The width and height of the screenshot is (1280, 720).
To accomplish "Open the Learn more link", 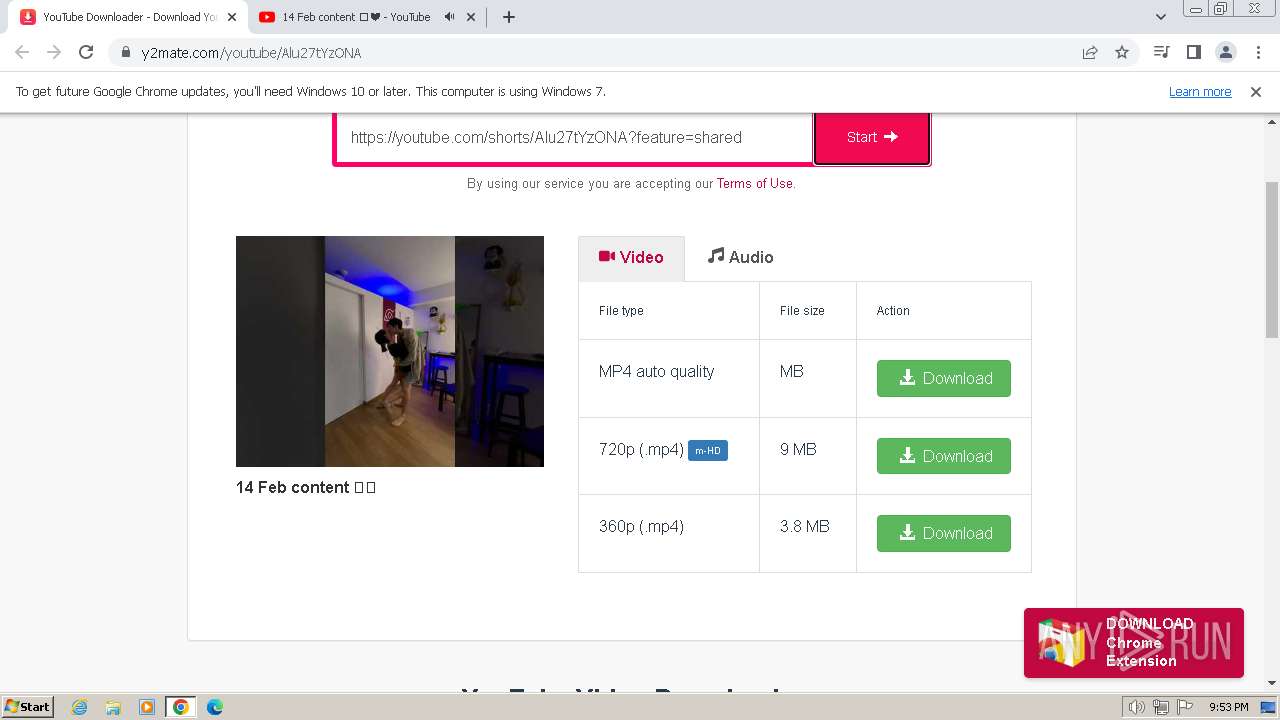I will pyautogui.click(x=1200, y=92).
